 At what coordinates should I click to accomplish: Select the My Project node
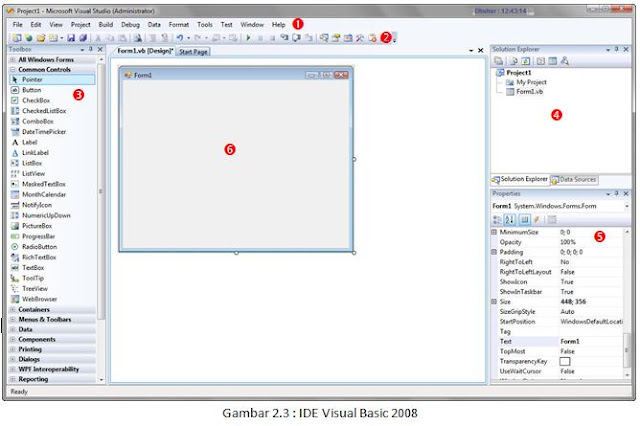(x=527, y=82)
